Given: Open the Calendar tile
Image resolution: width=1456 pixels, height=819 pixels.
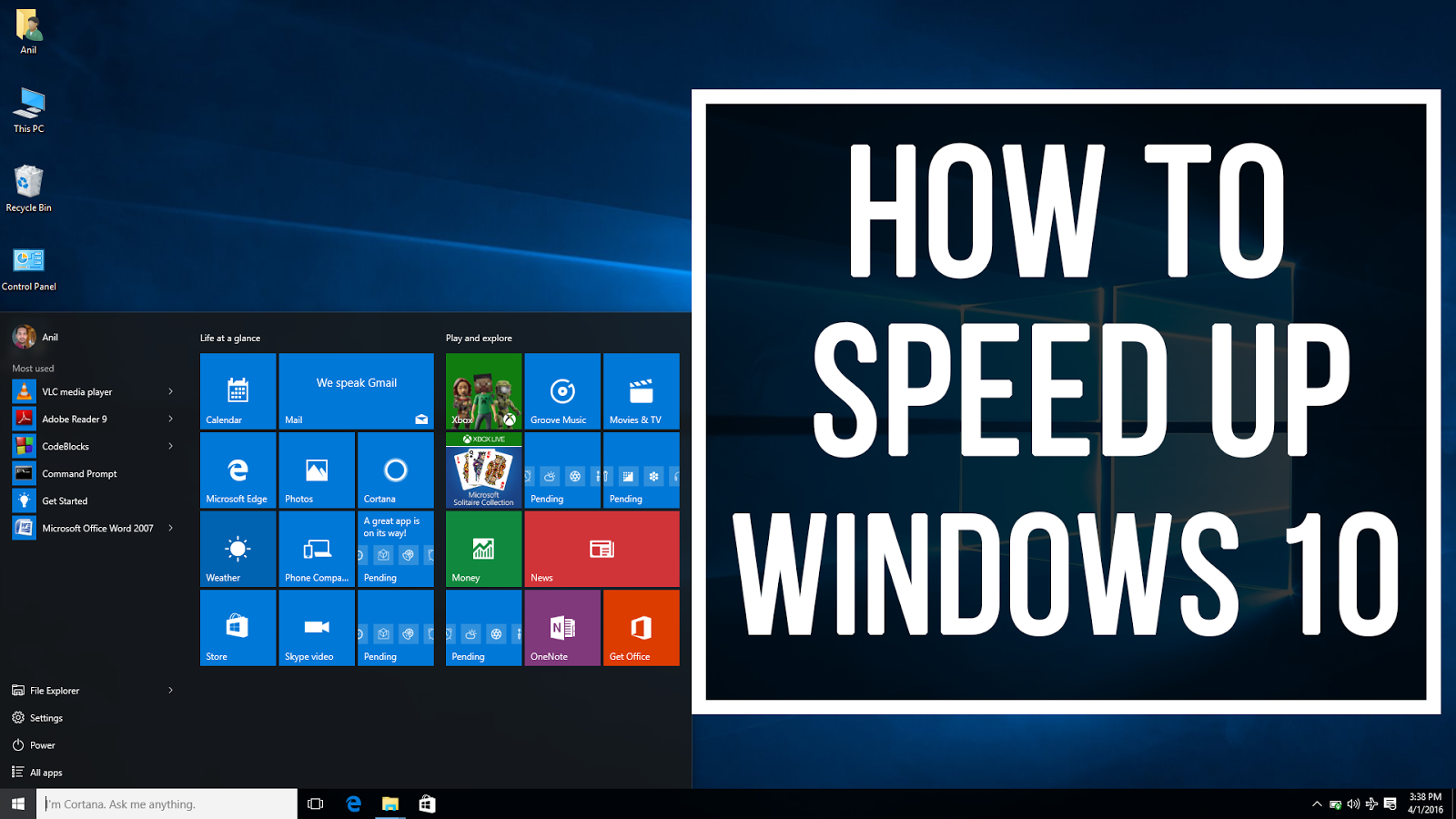Looking at the screenshot, I should pyautogui.click(x=238, y=391).
